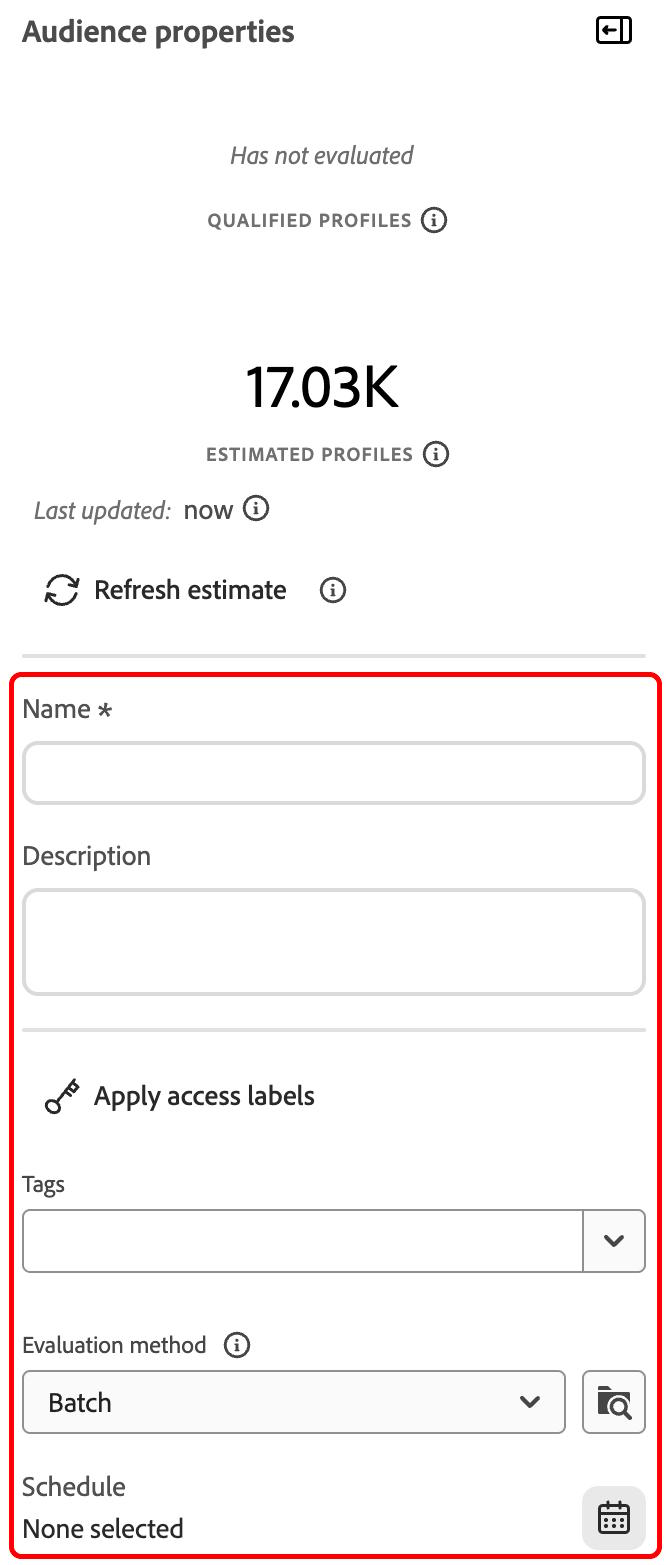666x1565 pixels.
Task: Click the Has not evaluated status text
Action: 322,155
